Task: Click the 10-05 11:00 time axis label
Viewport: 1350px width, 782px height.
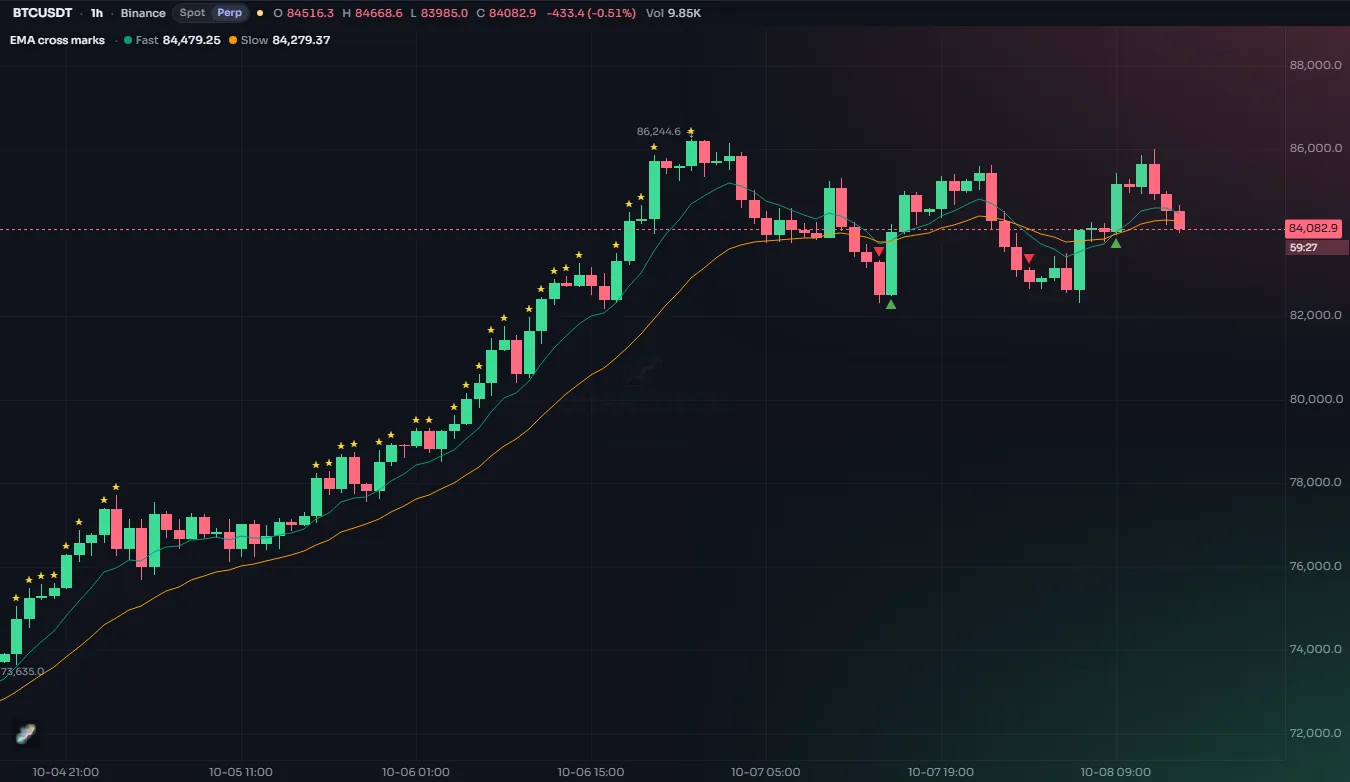Action: click(x=241, y=772)
